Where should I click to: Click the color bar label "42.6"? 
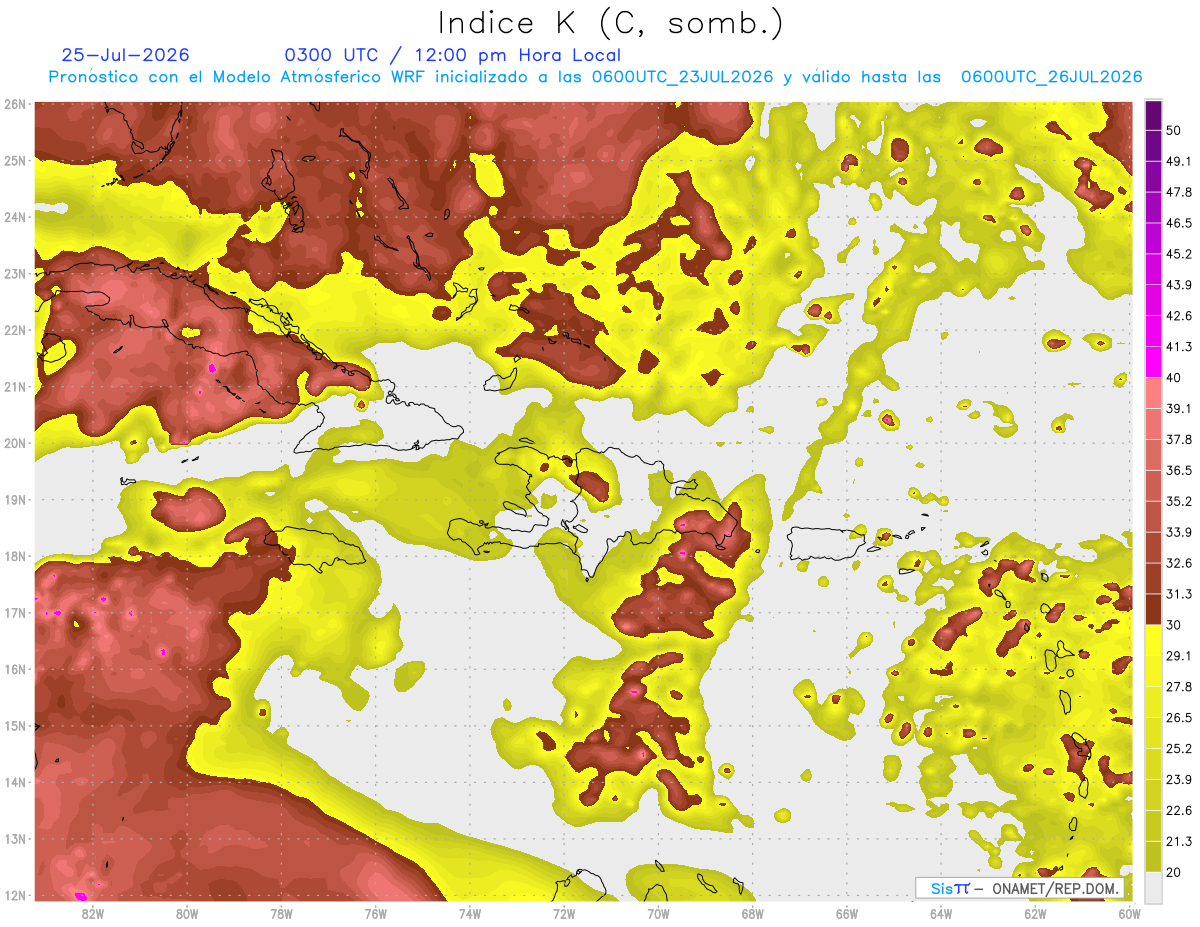(1179, 316)
